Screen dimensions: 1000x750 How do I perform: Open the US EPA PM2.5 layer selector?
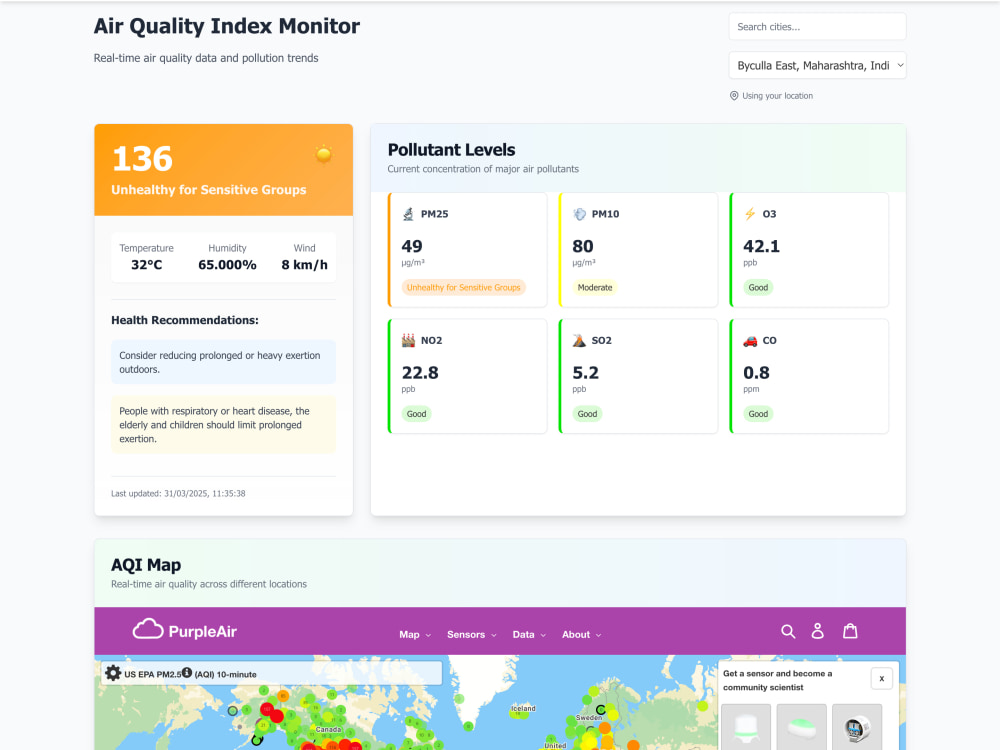point(272,673)
